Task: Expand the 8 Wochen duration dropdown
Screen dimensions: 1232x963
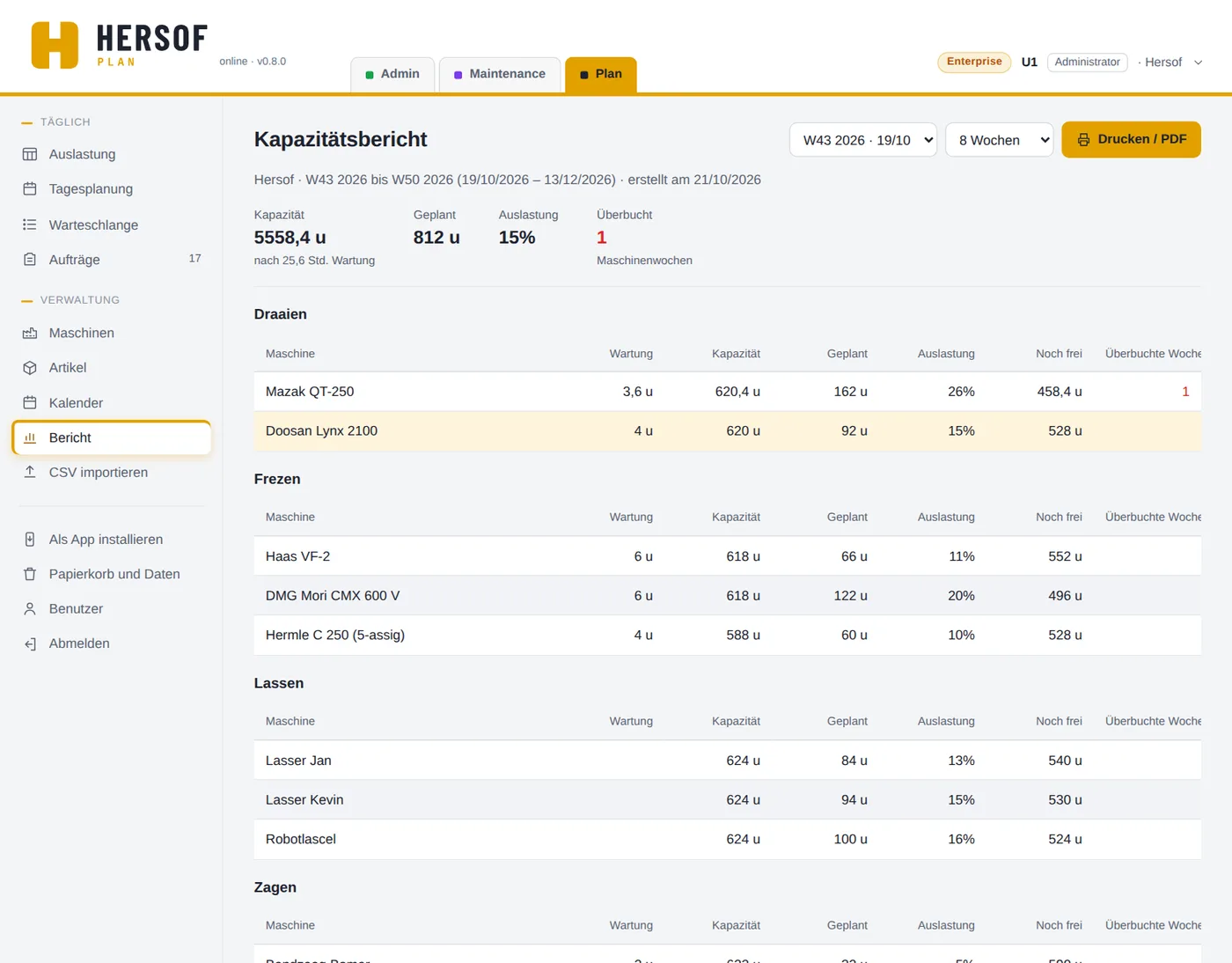Action: point(999,140)
